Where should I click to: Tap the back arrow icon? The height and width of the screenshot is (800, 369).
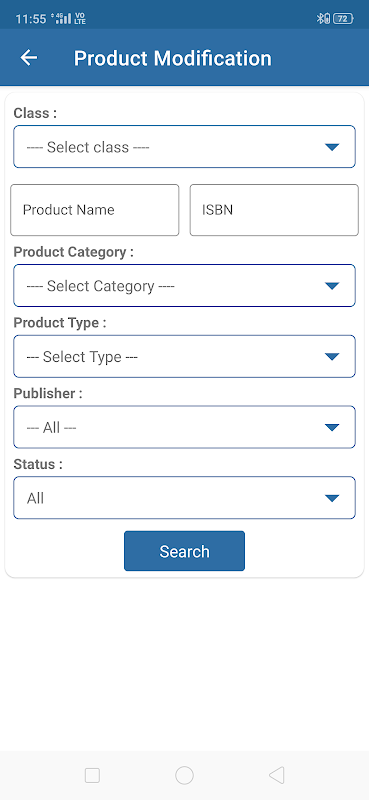[29, 58]
